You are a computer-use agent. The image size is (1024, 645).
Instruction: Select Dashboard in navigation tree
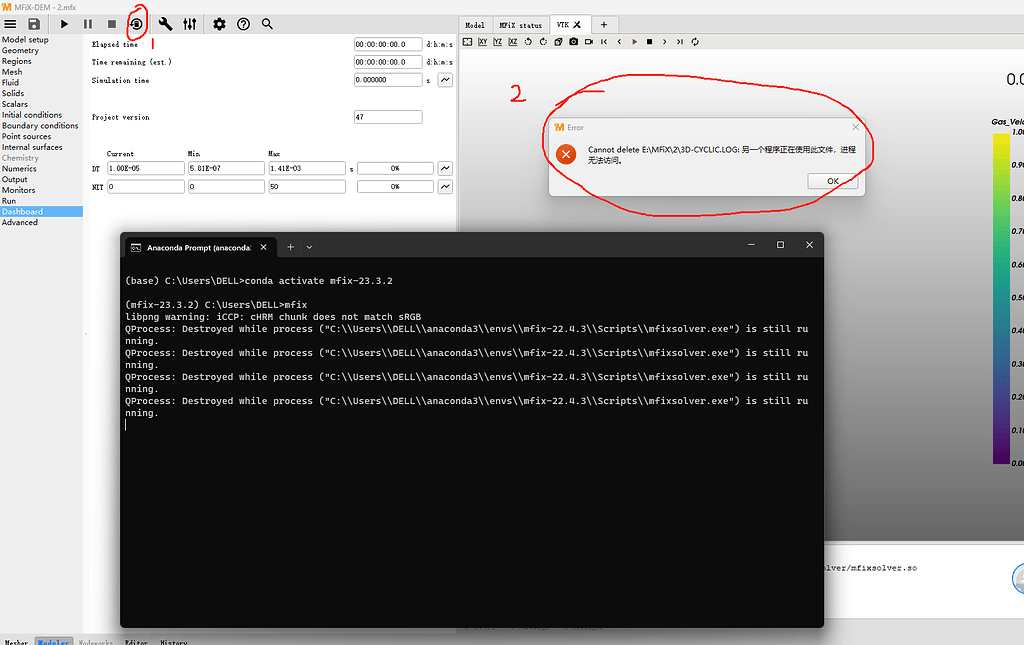coord(41,212)
